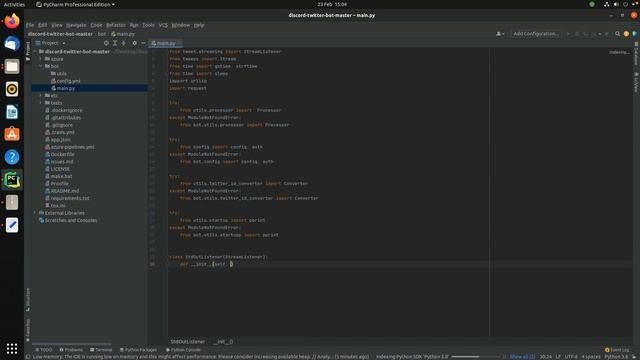The width and height of the screenshot is (640, 360).
Task: Expand the azure folder
Action: [x=41, y=59]
